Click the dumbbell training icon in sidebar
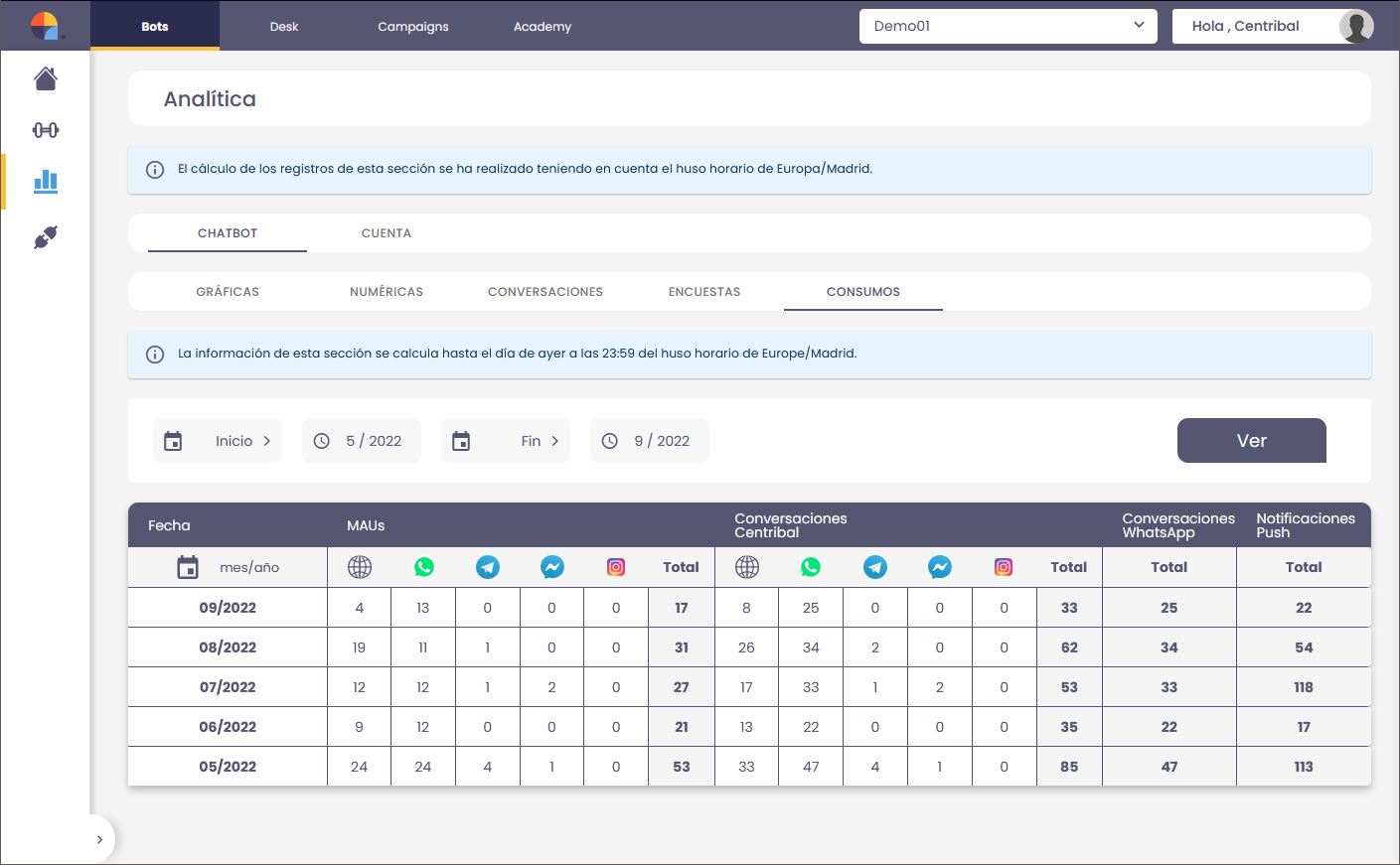This screenshot has height=865, width=1400. point(46,130)
